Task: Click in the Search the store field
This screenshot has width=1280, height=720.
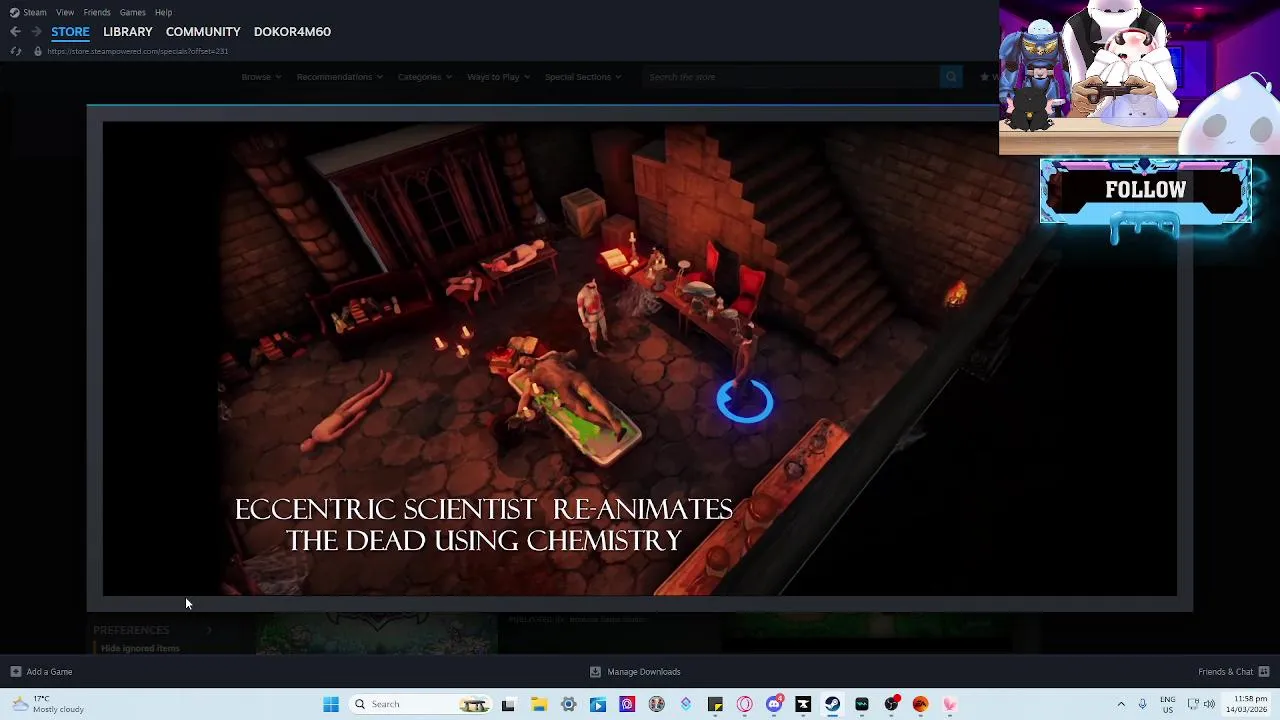Action: click(790, 77)
